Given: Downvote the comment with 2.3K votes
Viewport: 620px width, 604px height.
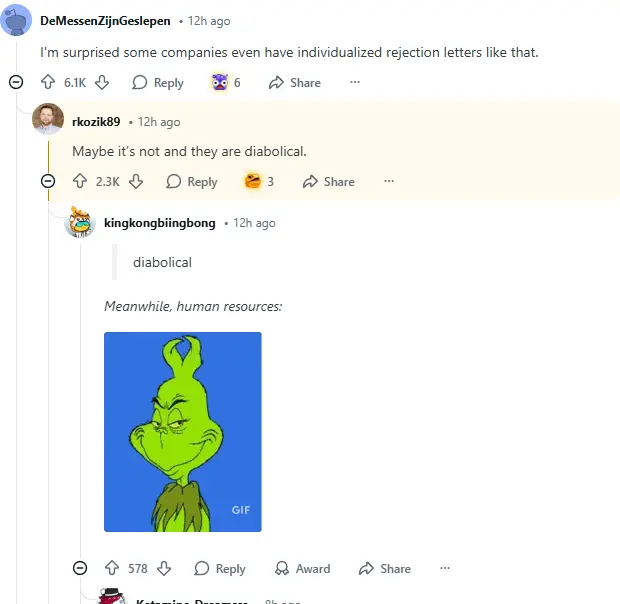Looking at the screenshot, I should pyautogui.click(x=136, y=181).
